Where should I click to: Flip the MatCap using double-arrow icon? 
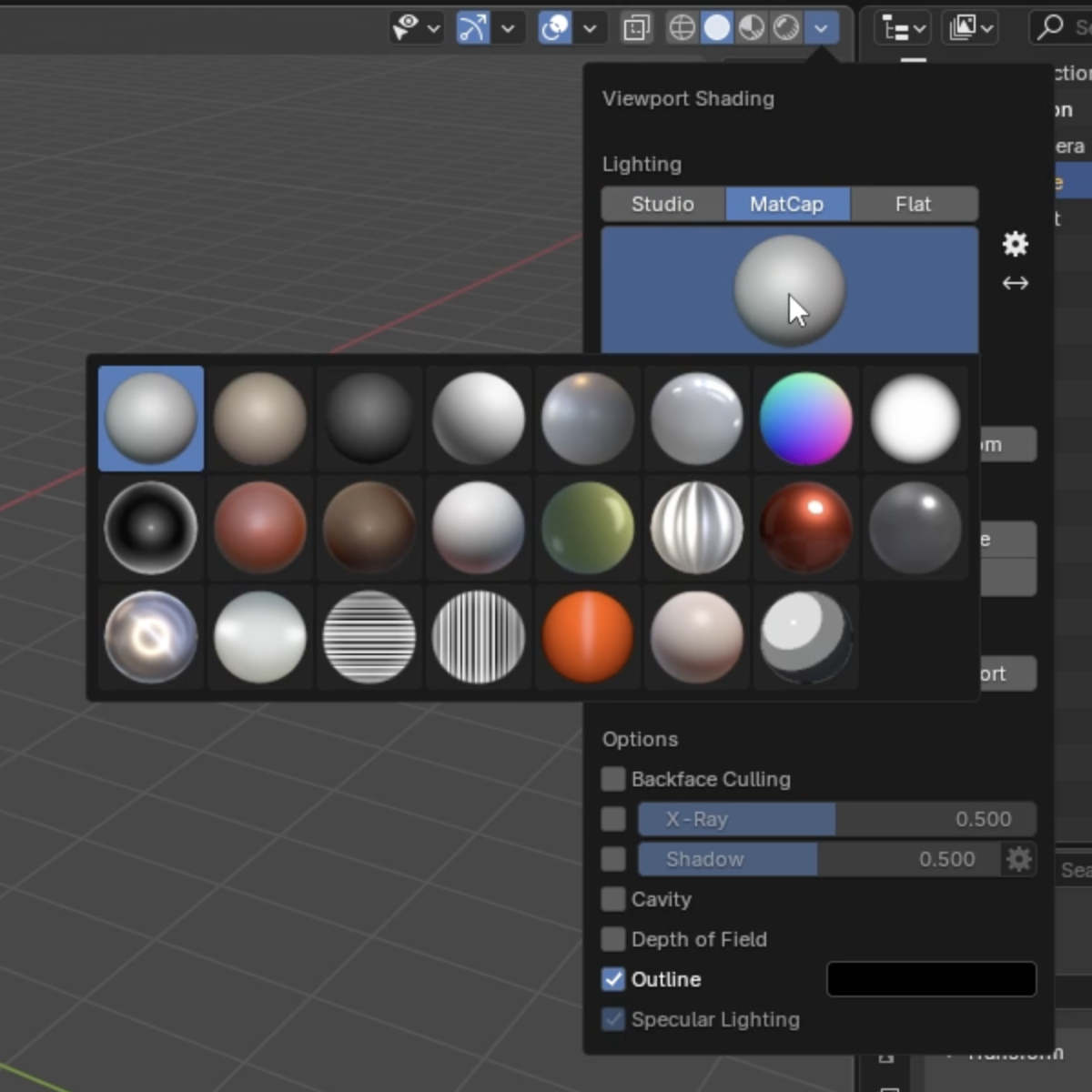click(x=1016, y=283)
